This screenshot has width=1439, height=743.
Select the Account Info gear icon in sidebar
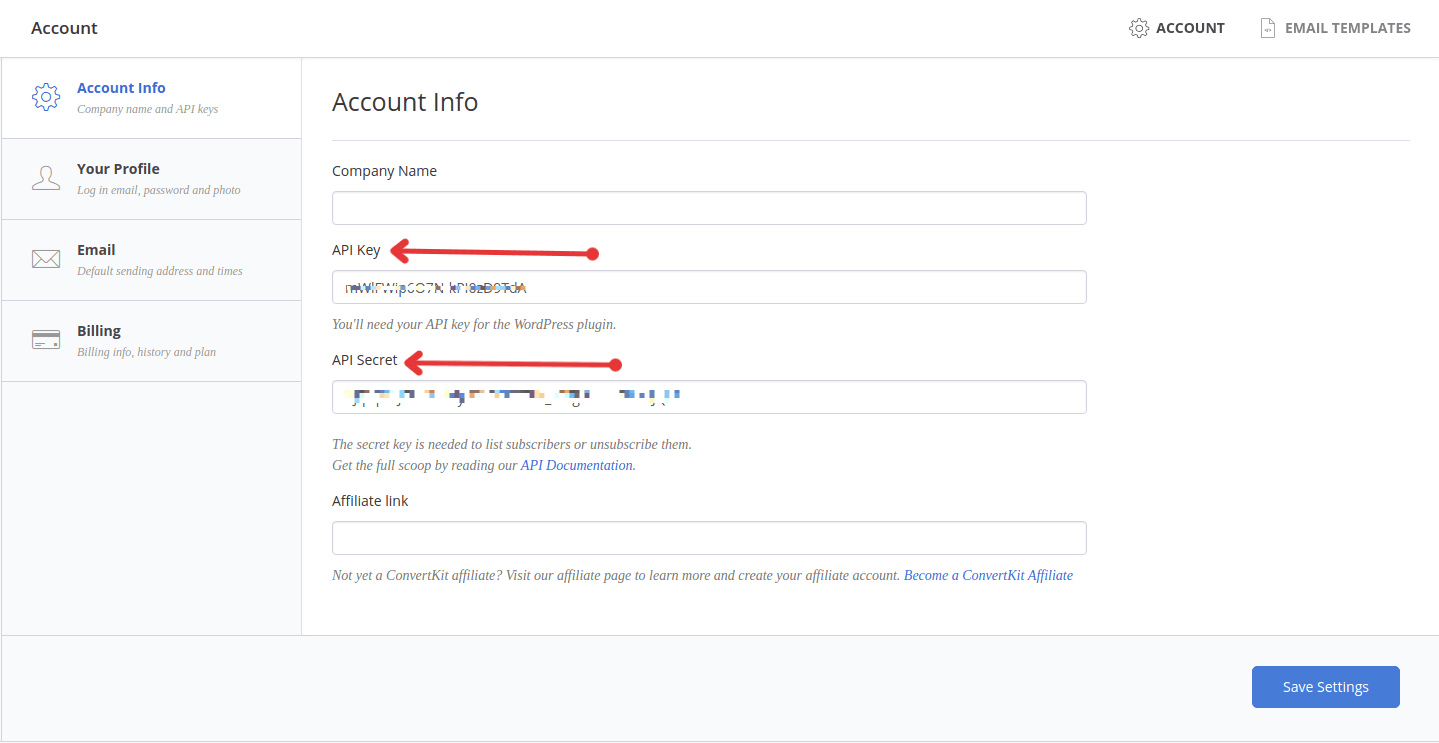tap(46, 97)
